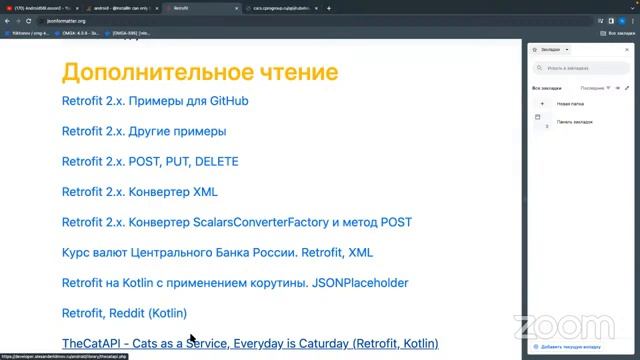Switch to the YouTube Android tab

pos(42,8)
